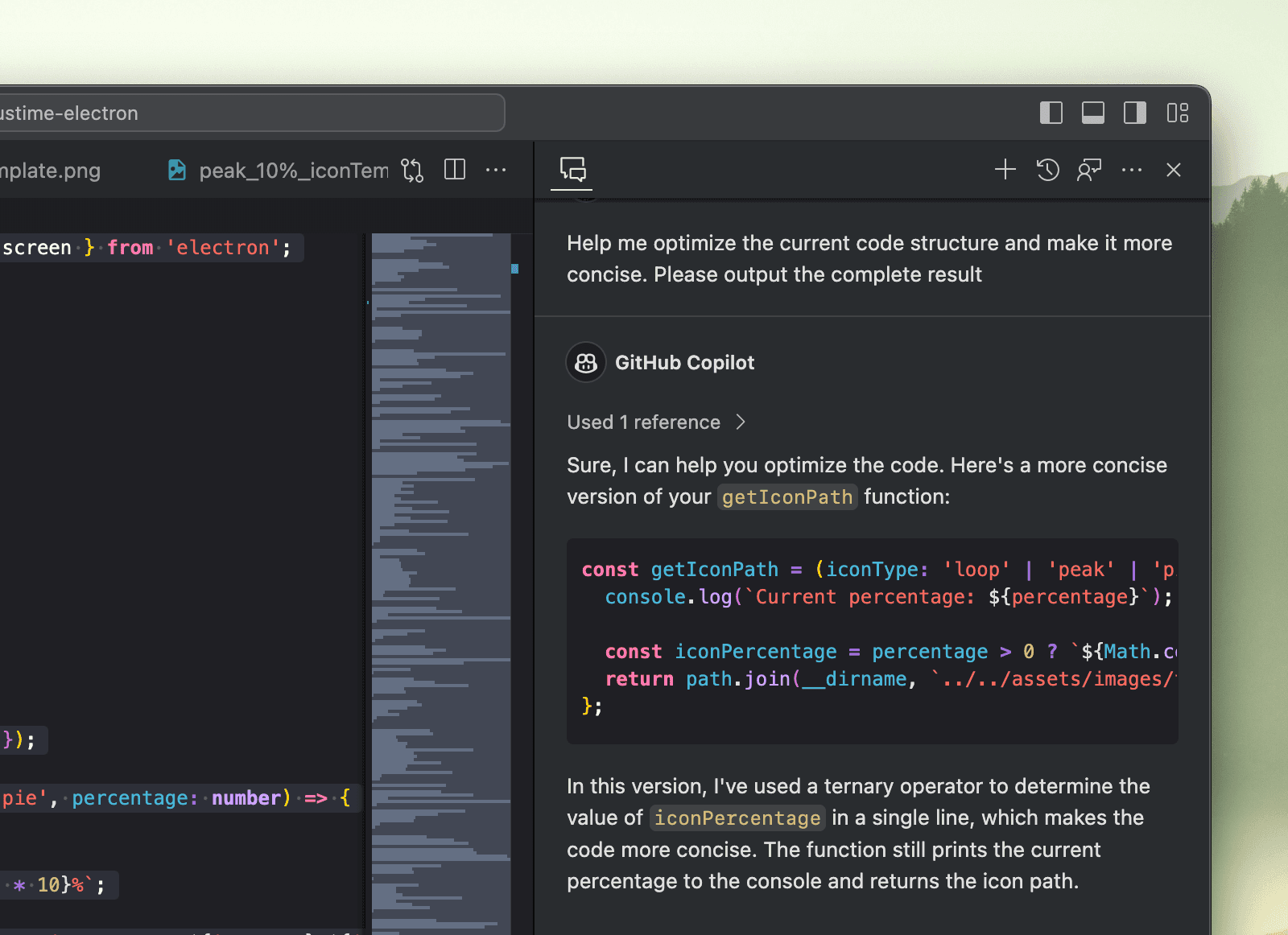Show chat history
The width and height of the screenshot is (1288, 935).
coord(1047,170)
